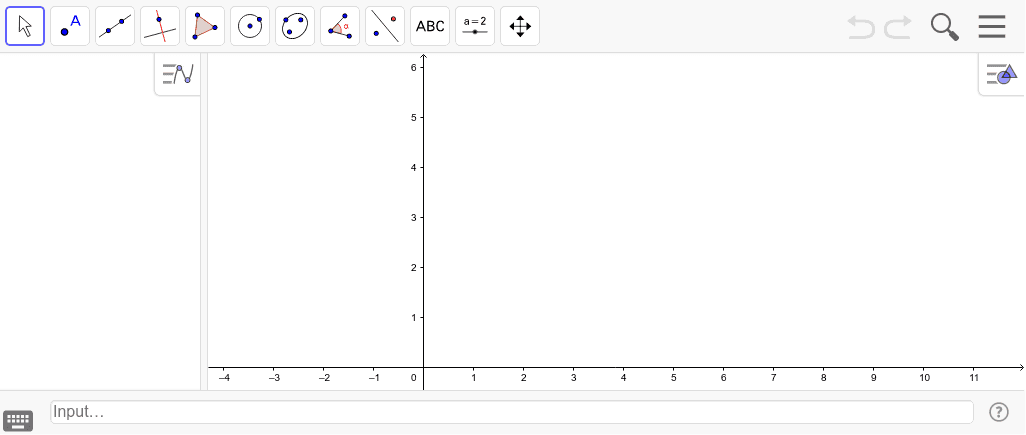The height and width of the screenshot is (435, 1026).
Task: Select the Move Graphics View tool
Action: [520, 26]
